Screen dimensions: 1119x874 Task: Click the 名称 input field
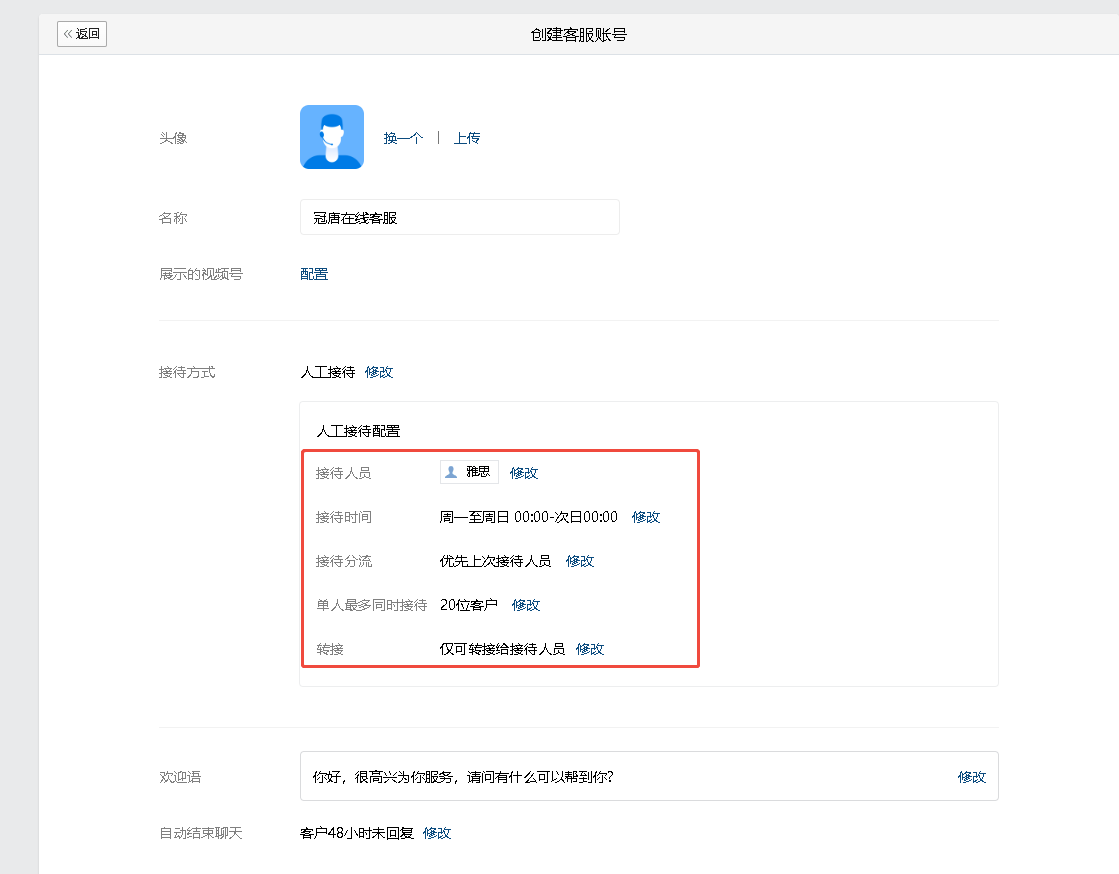[x=460, y=217]
